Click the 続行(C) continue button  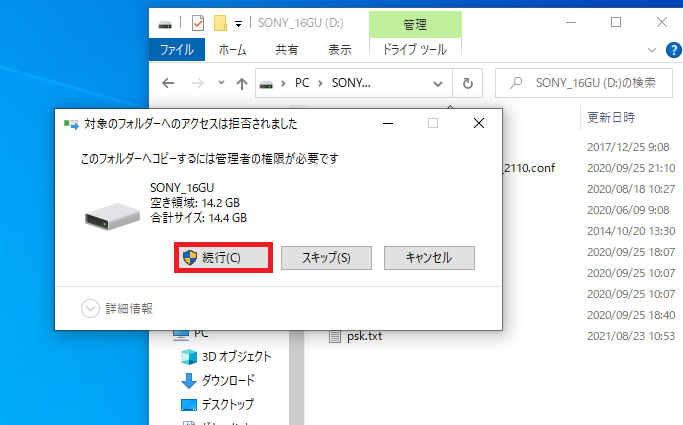pos(223,258)
